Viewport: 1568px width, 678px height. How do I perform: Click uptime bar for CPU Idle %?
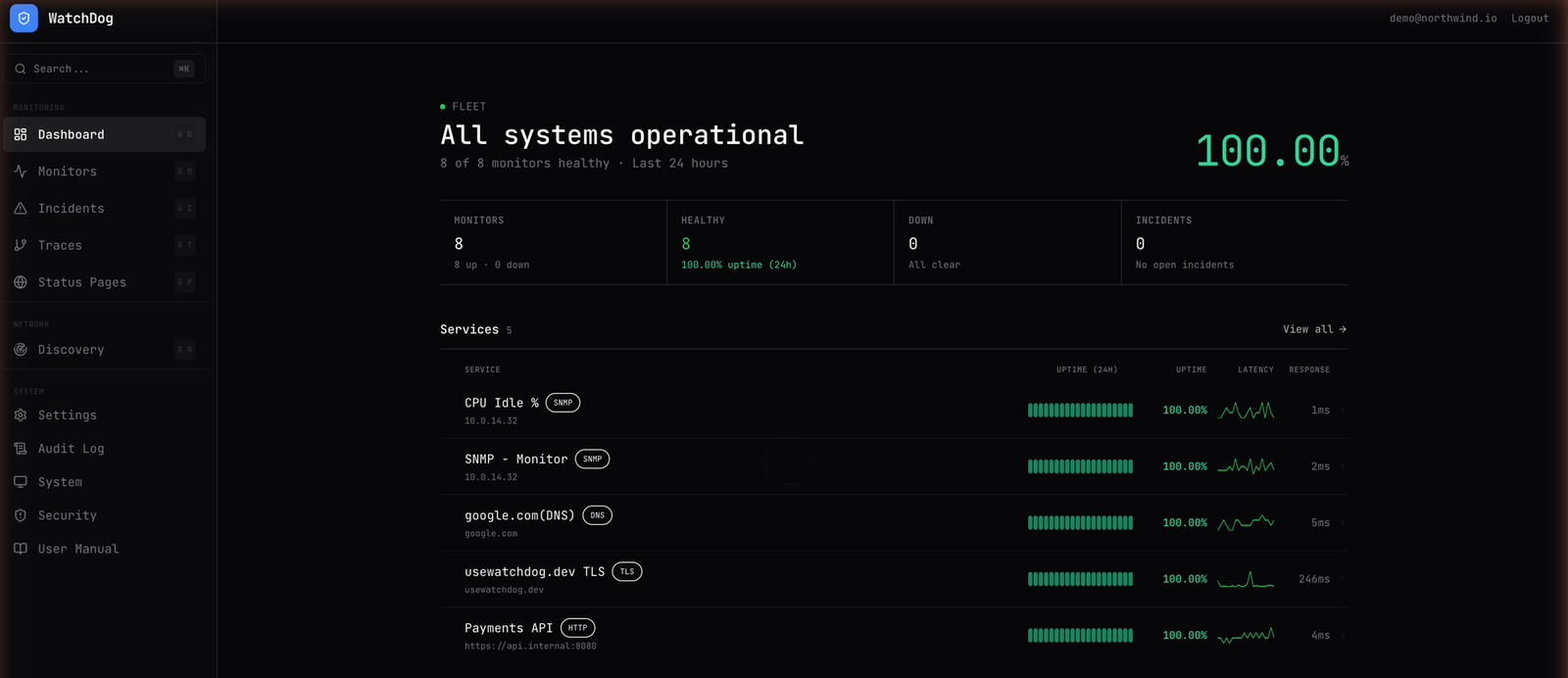pyautogui.click(x=1080, y=411)
